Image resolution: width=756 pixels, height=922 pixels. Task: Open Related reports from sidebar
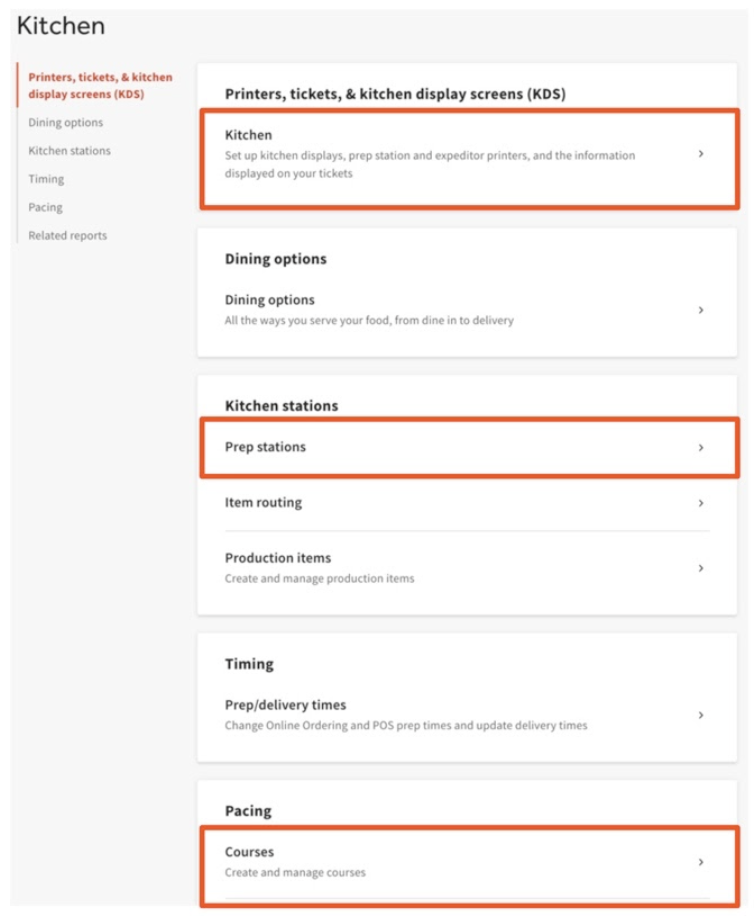click(68, 236)
